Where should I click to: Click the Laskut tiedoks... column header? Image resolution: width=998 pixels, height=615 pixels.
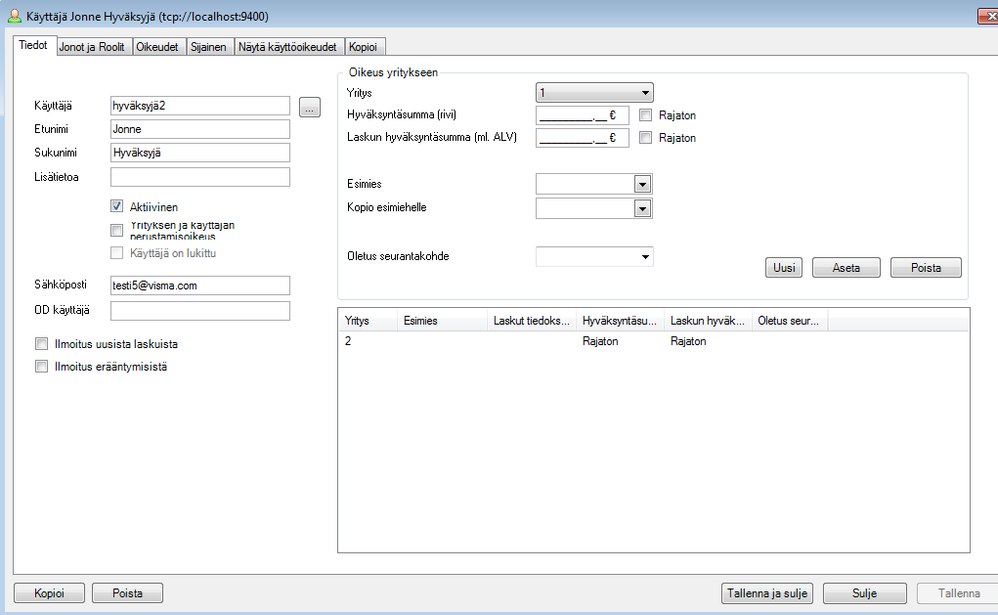(531, 321)
